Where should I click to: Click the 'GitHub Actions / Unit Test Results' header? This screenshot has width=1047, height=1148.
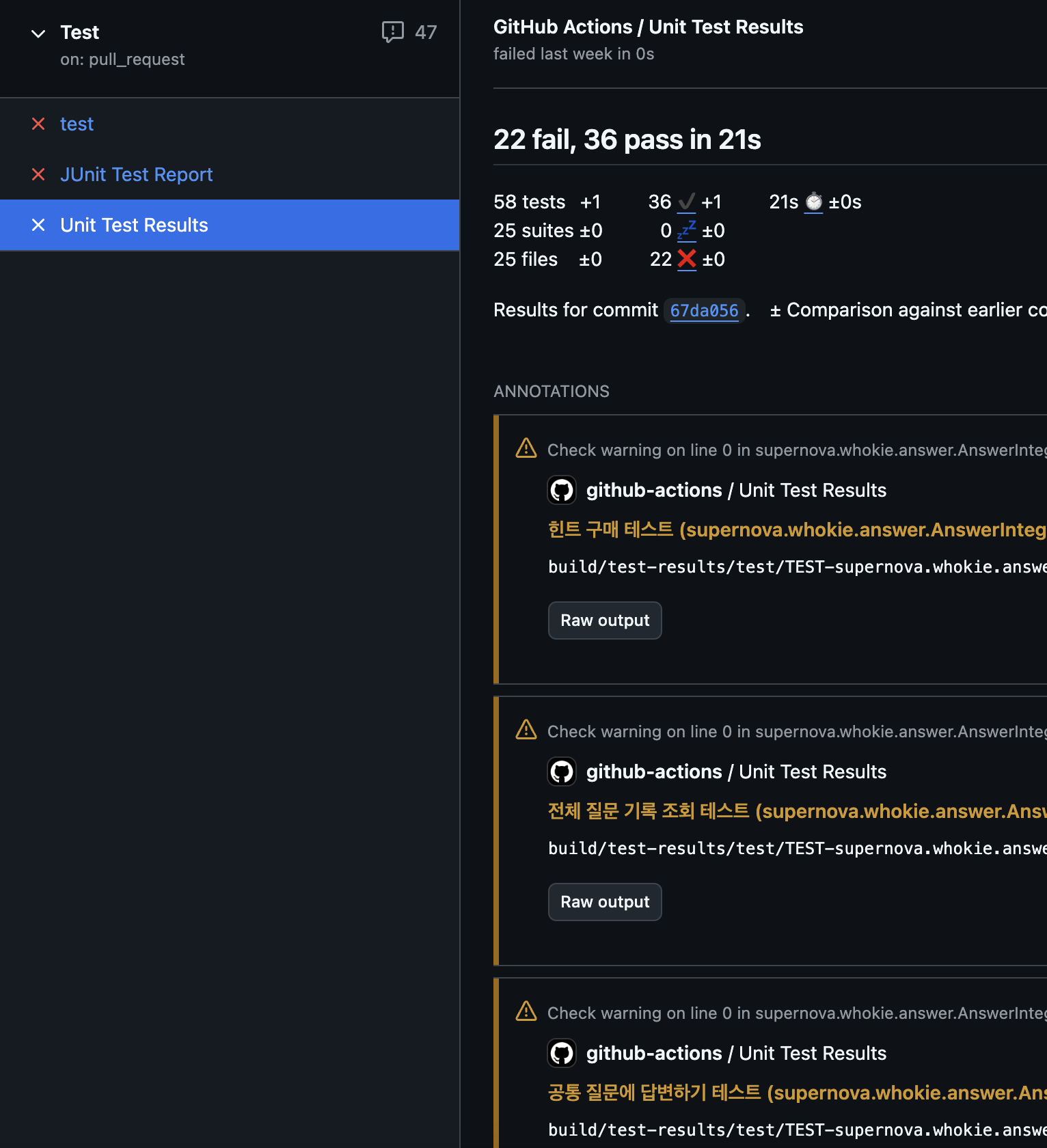tap(648, 27)
